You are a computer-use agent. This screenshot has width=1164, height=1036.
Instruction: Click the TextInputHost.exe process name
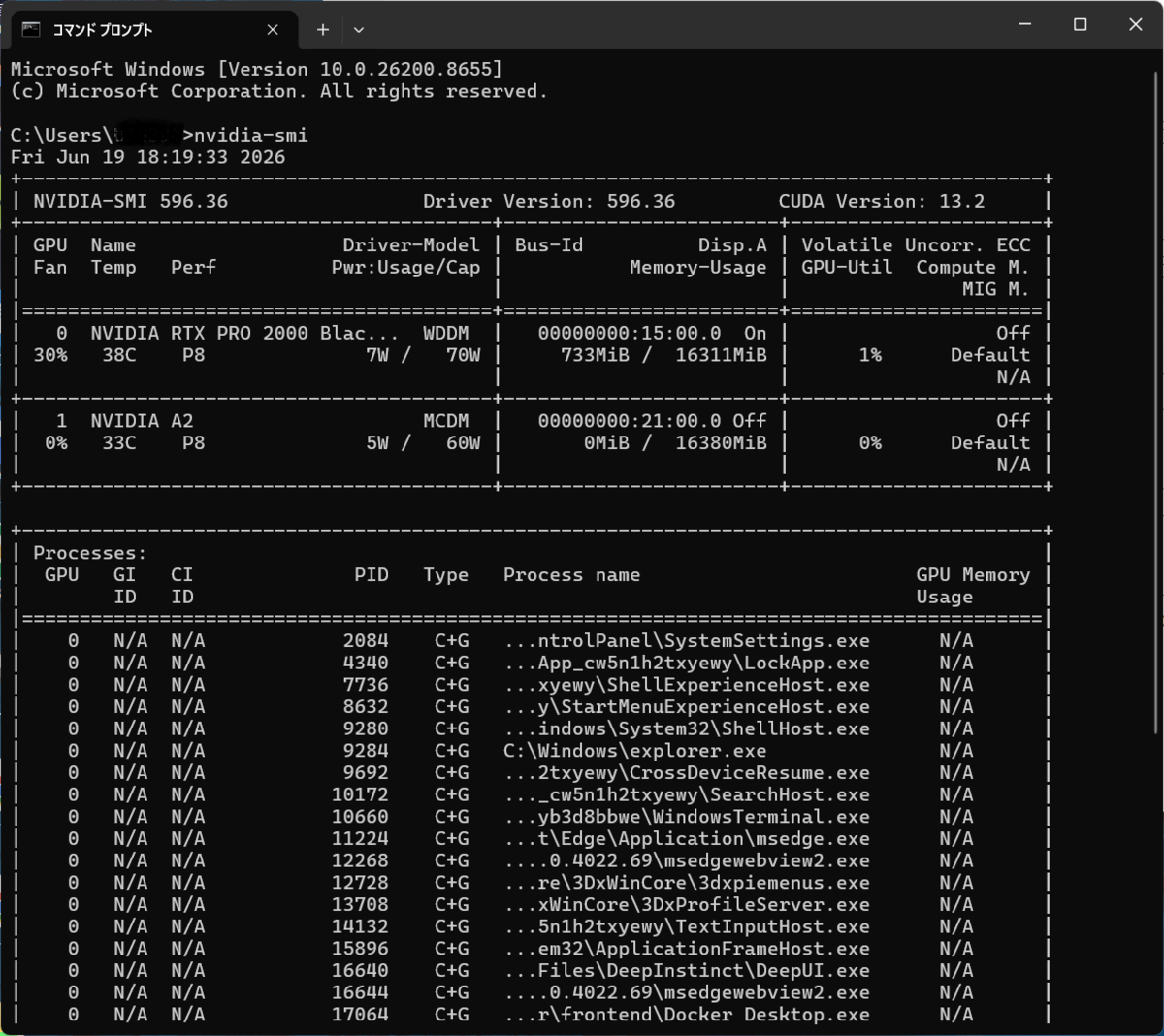coord(687,927)
